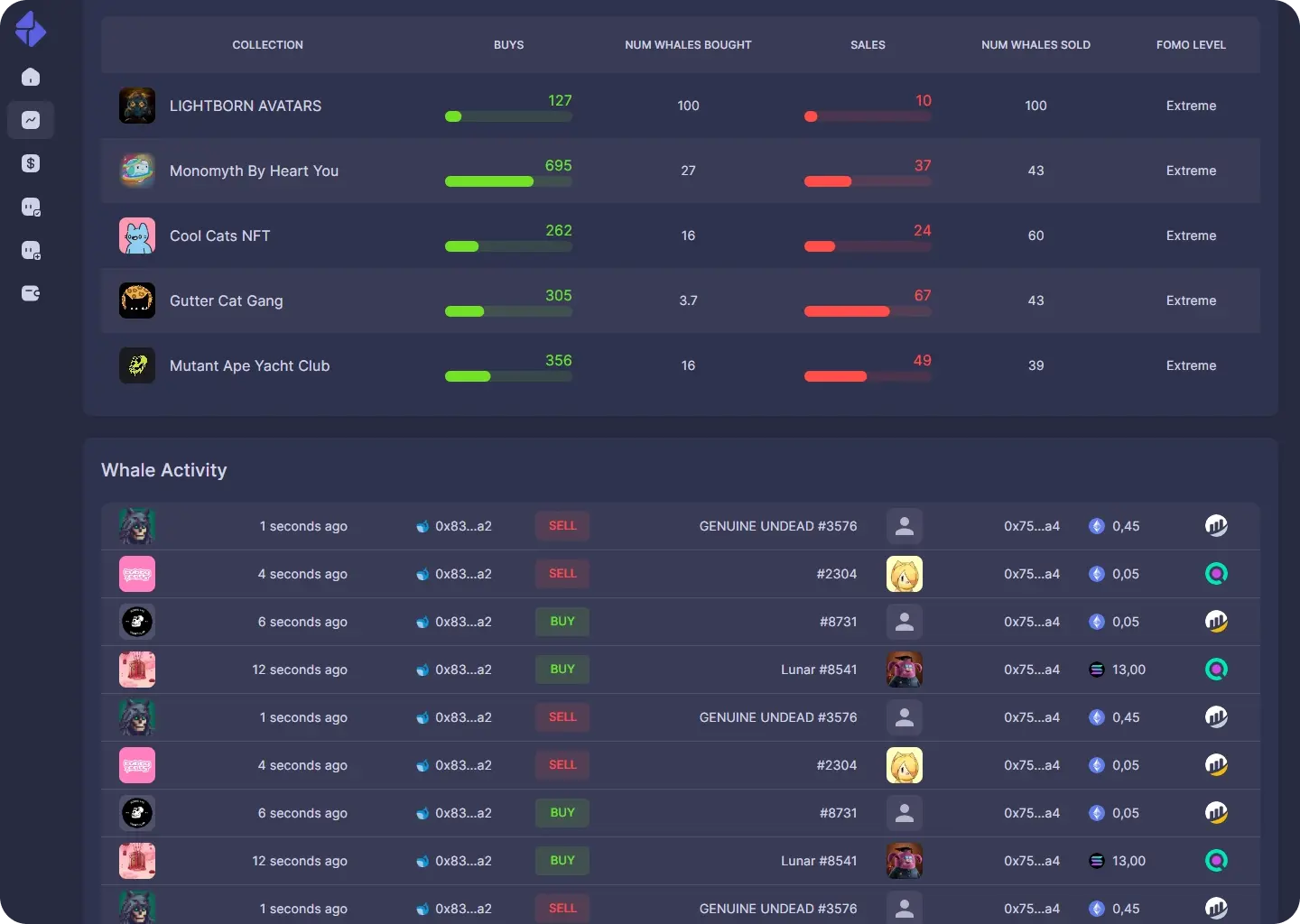Open the sidebar face icon with plus

point(31,250)
